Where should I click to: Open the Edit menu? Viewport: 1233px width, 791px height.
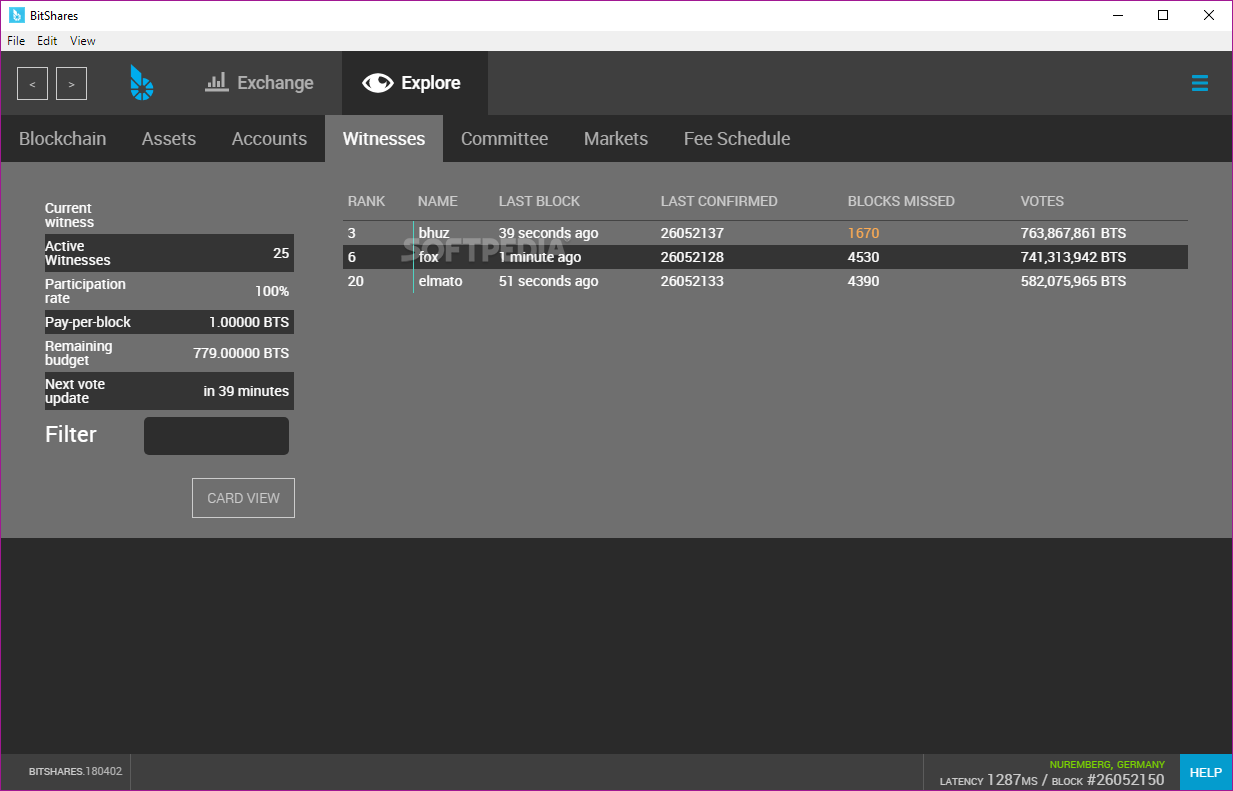tap(47, 41)
